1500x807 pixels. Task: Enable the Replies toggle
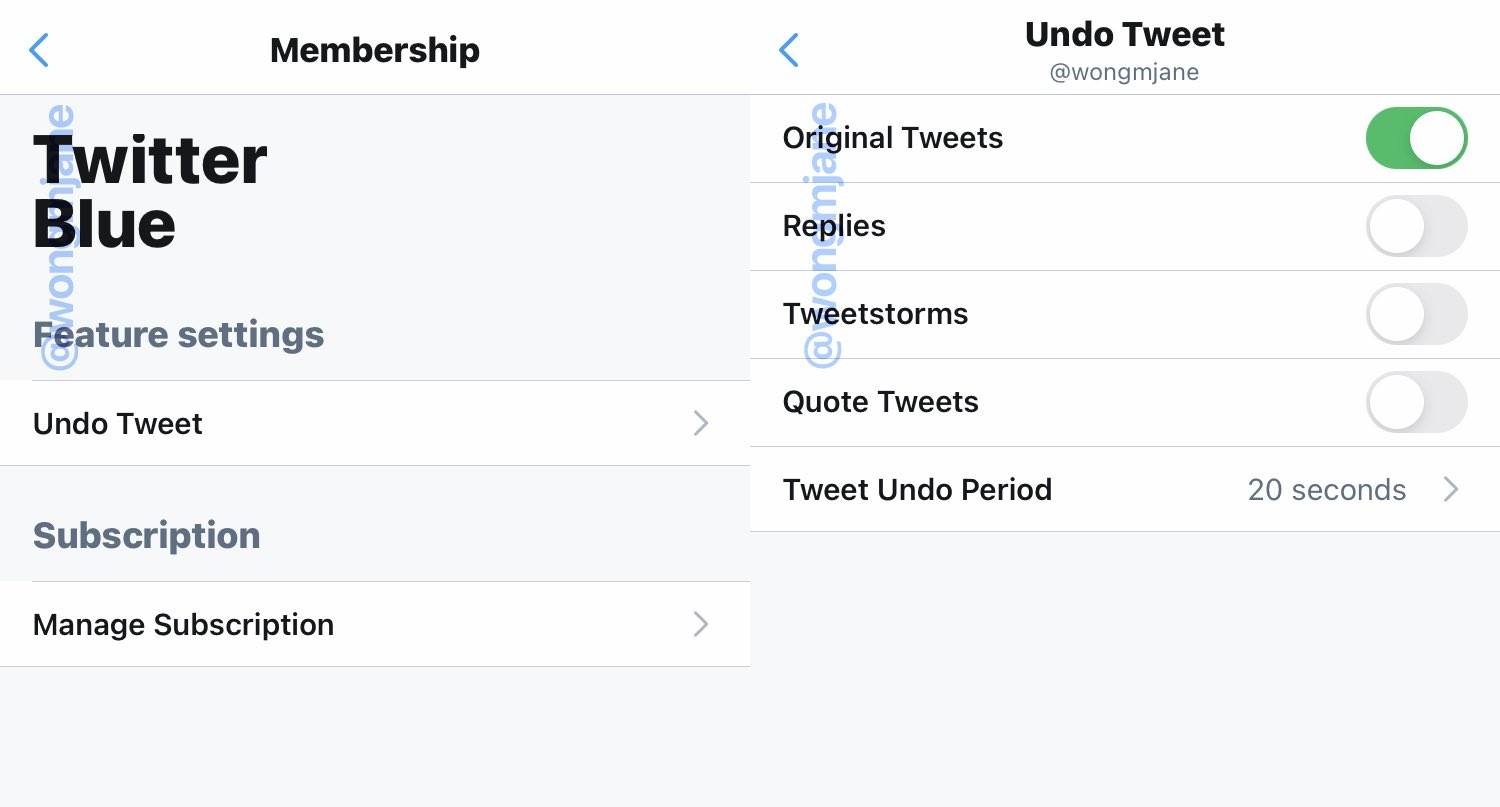[1417, 226]
